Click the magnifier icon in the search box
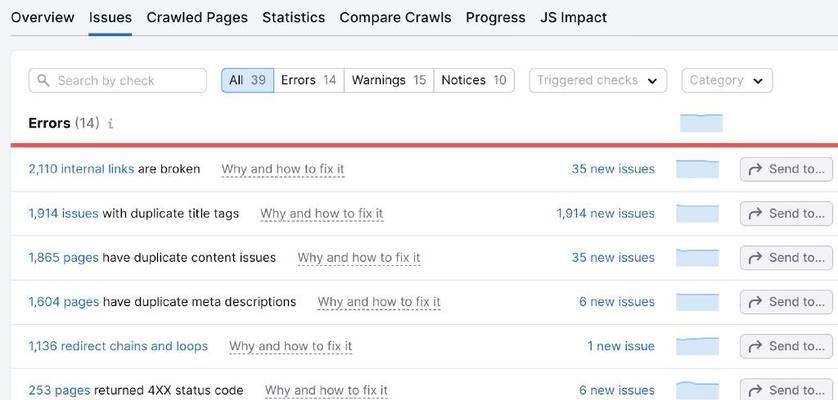 (x=43, y=81)
